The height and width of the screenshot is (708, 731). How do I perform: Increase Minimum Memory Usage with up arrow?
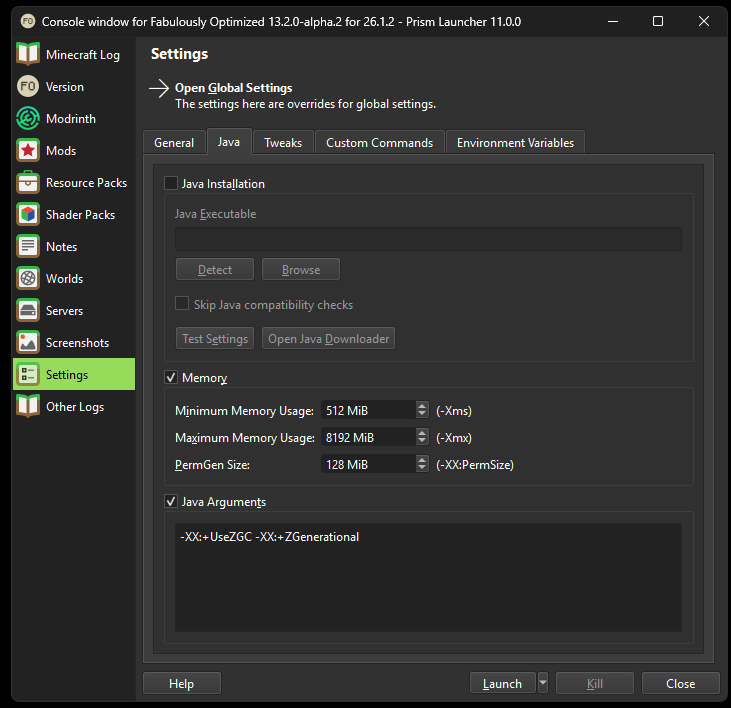422,406
